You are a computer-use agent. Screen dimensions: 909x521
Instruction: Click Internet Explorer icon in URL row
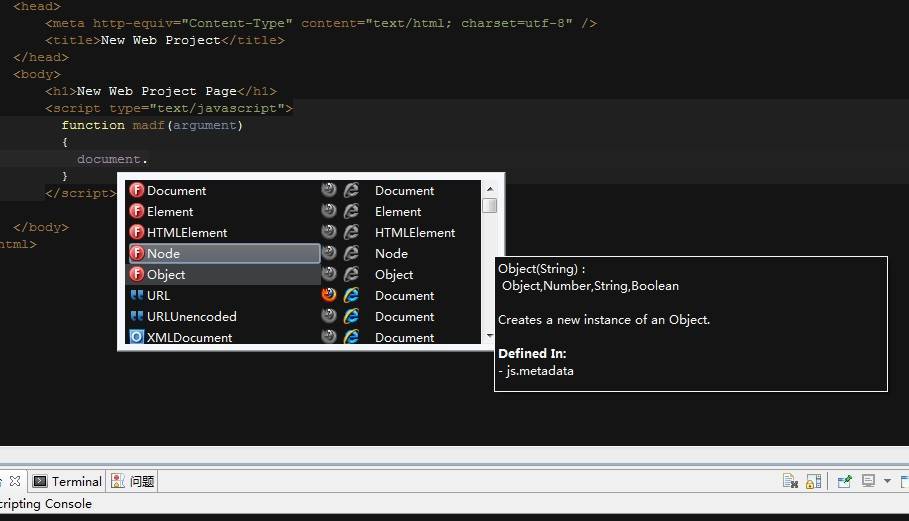351,295
